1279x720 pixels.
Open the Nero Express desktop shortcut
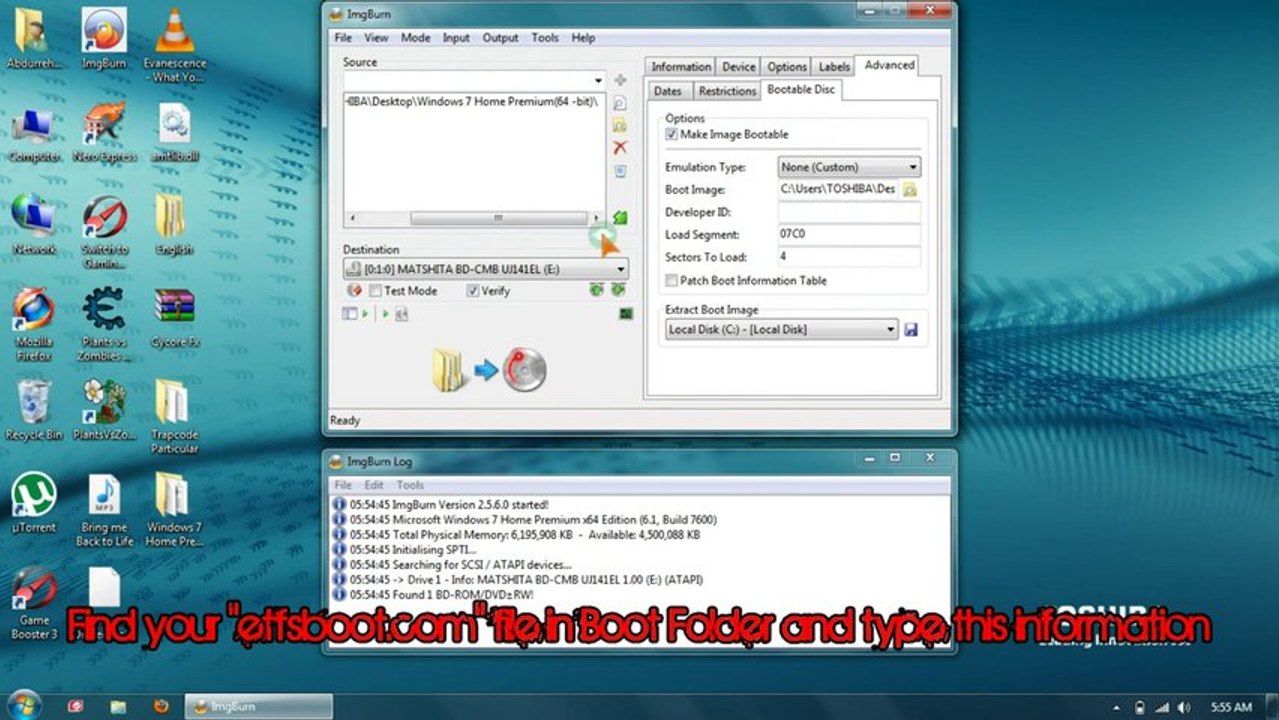(104, 132)
